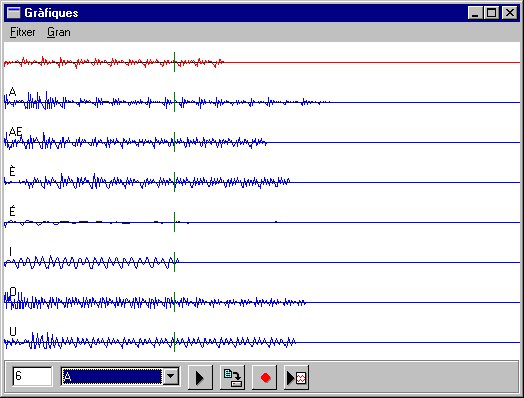The height and width of the screenshot is (398, 524).
Task: Click the play button in bottom toolbar
Action: point(200,378)
